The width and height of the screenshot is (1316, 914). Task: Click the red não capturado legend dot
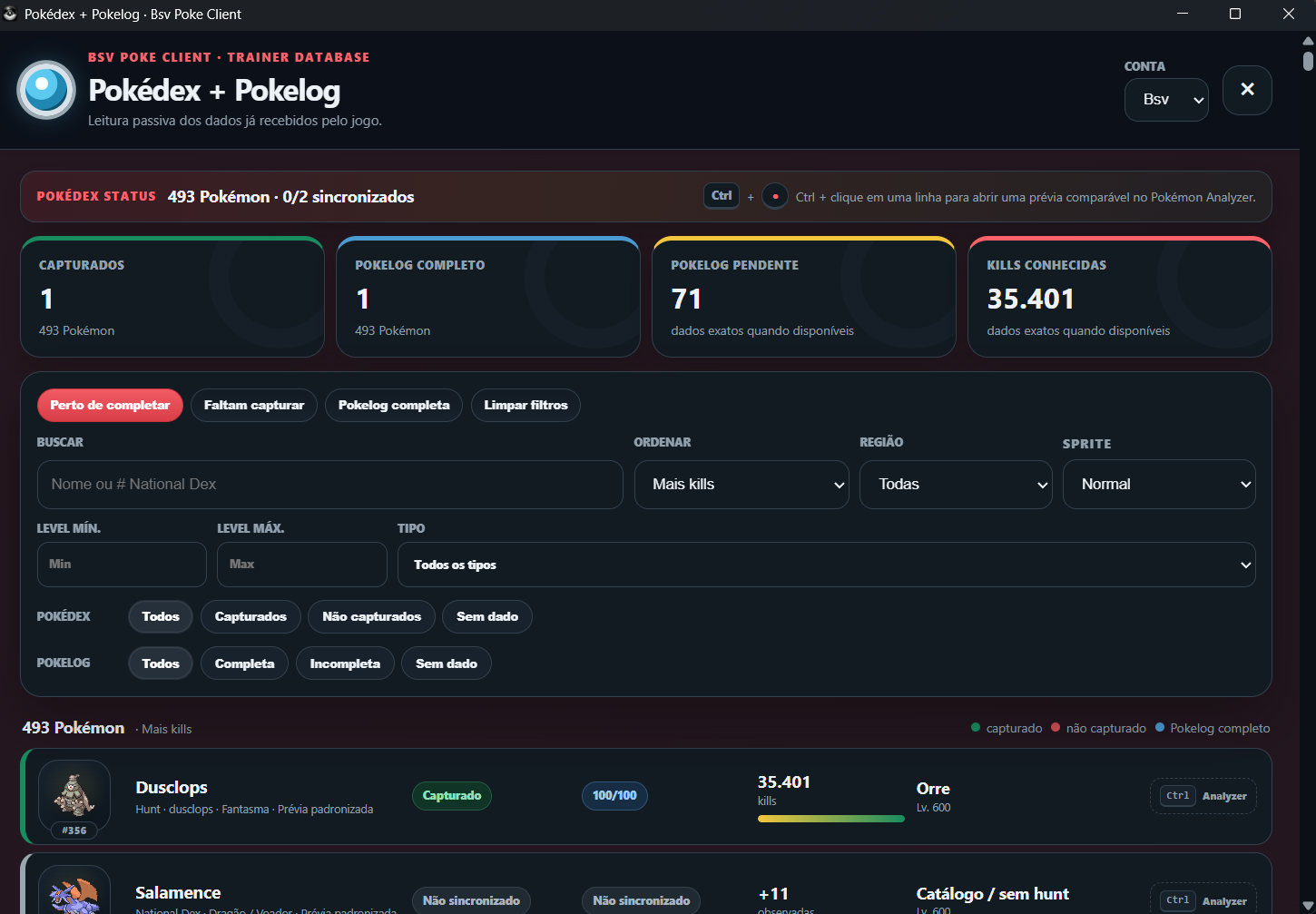pyautogui.click(x=1056, y=727)
